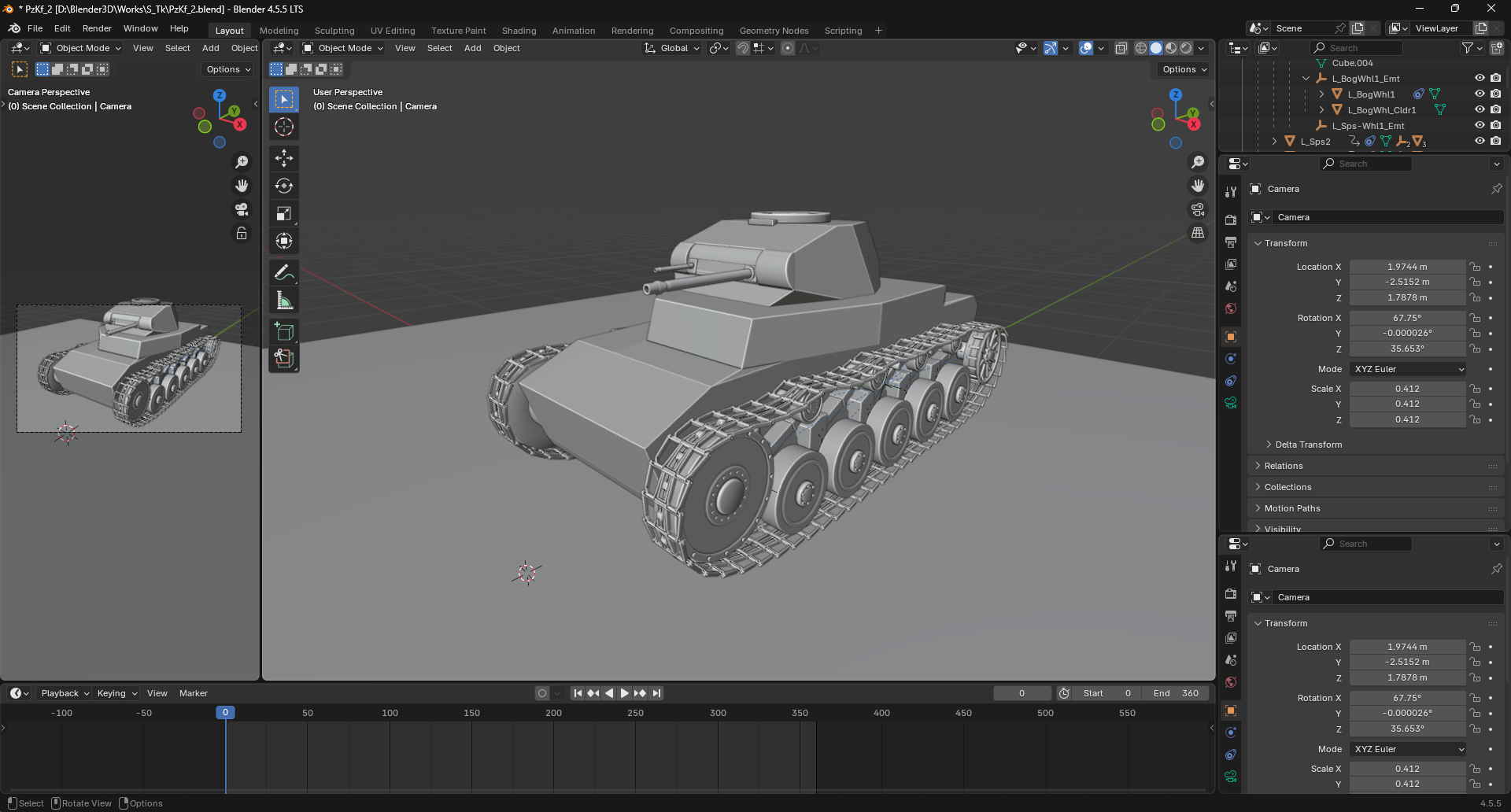Toggle viewport visibility of L_BogWhl1
The width and height of the screenshot is (1511, 812).
coord(1480,94)
